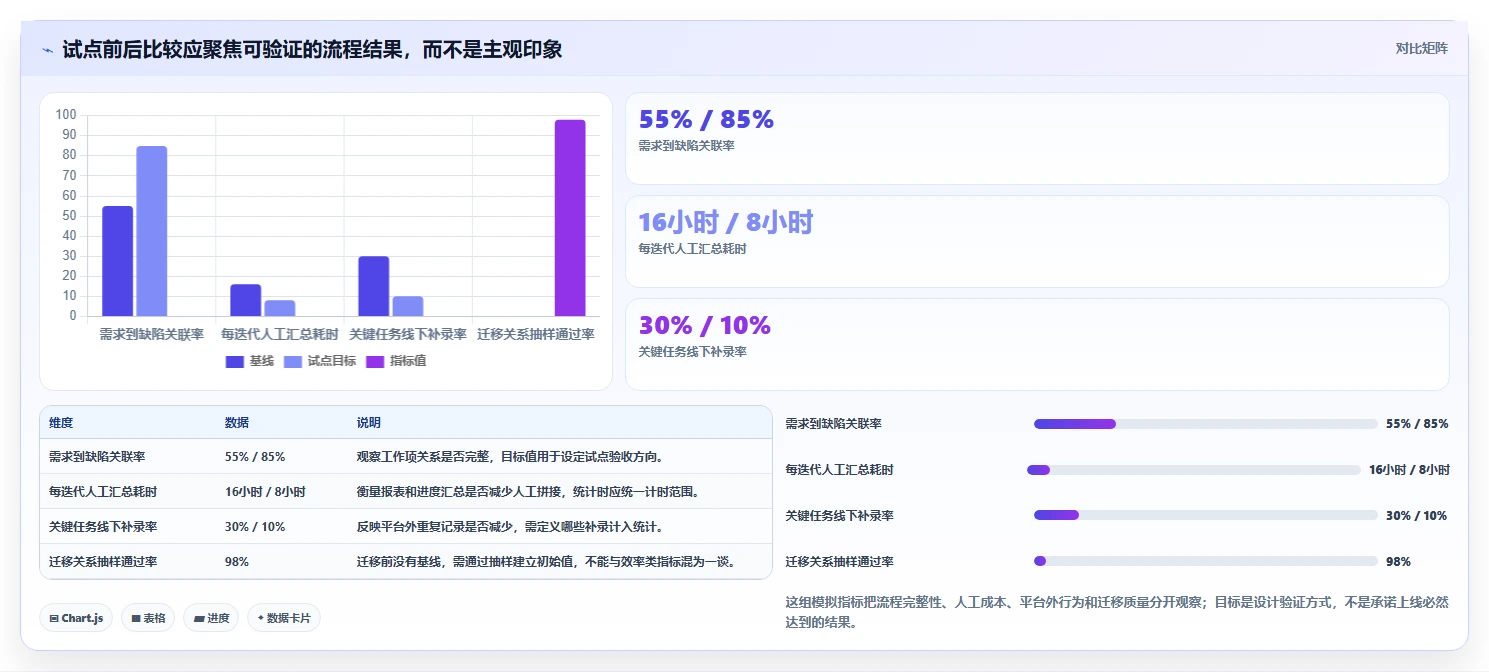Click the 试点目标 bar for 需求到缺陷关联率
Screen dimensions: 1489x672
(152, 231)
